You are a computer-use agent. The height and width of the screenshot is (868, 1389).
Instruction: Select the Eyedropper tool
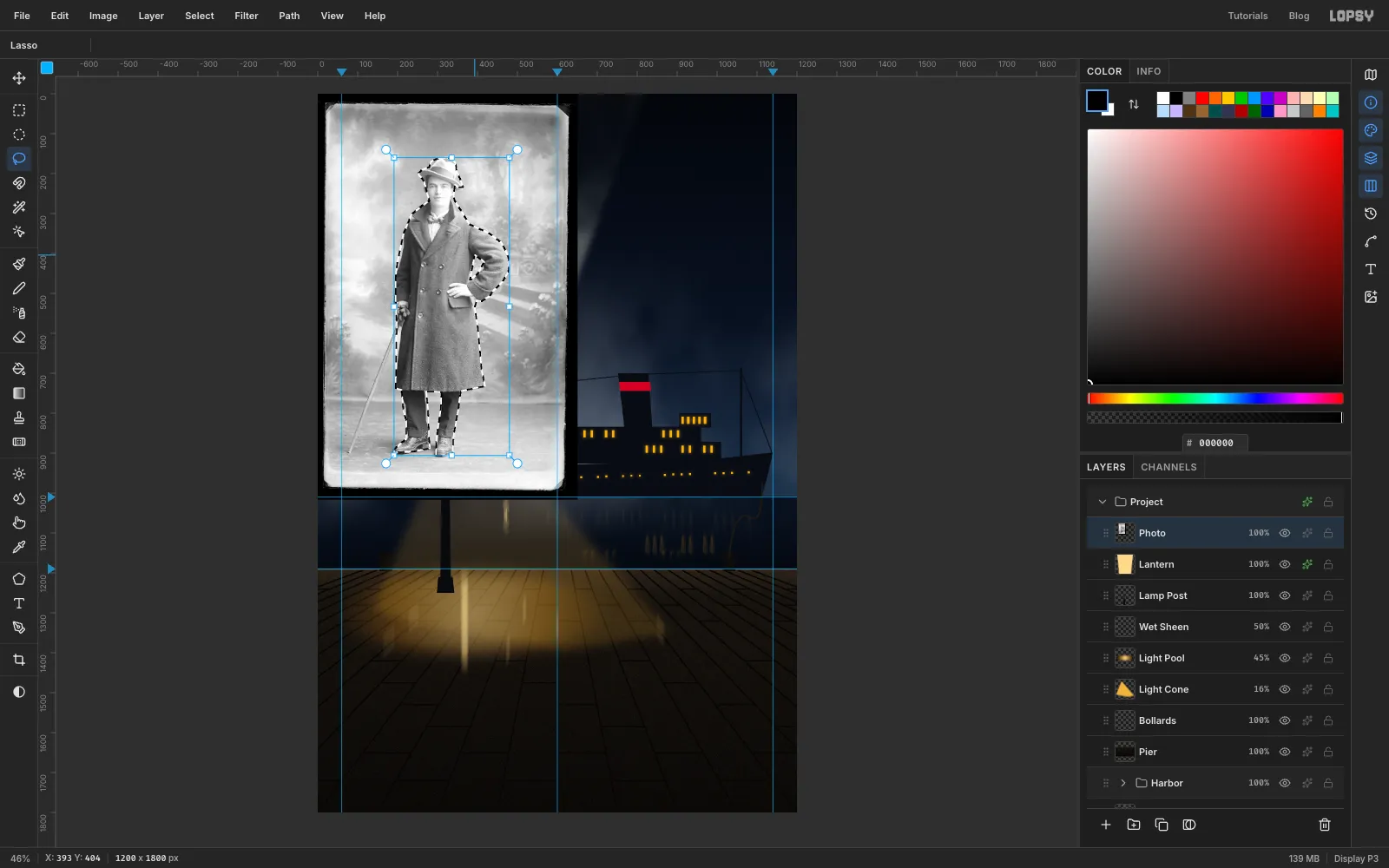pos(19,547)
